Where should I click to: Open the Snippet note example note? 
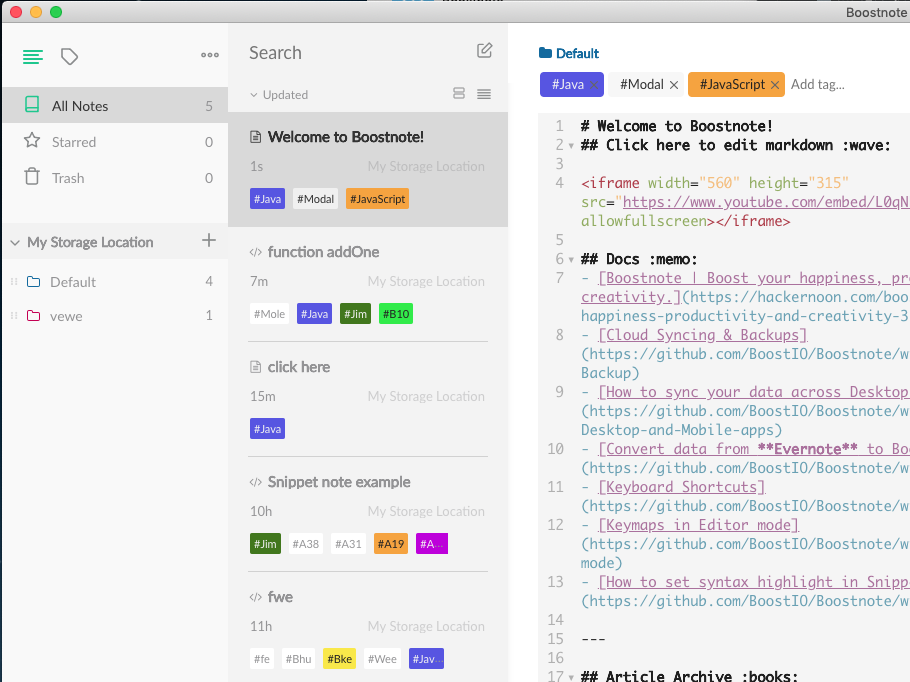point(368,514)
